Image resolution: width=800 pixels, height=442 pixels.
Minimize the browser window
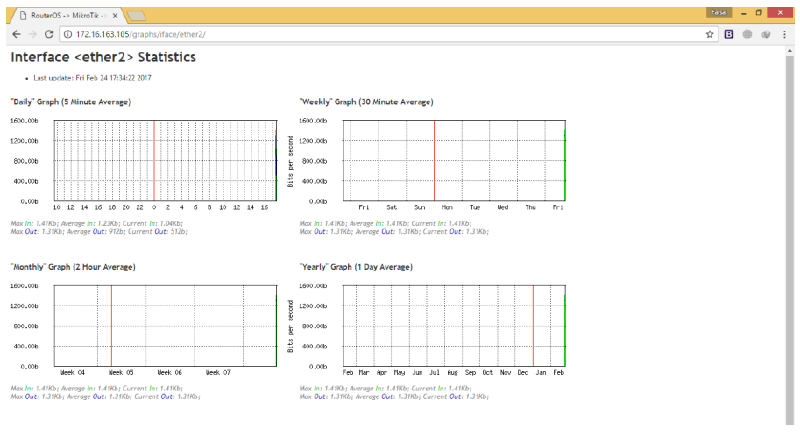743,13
